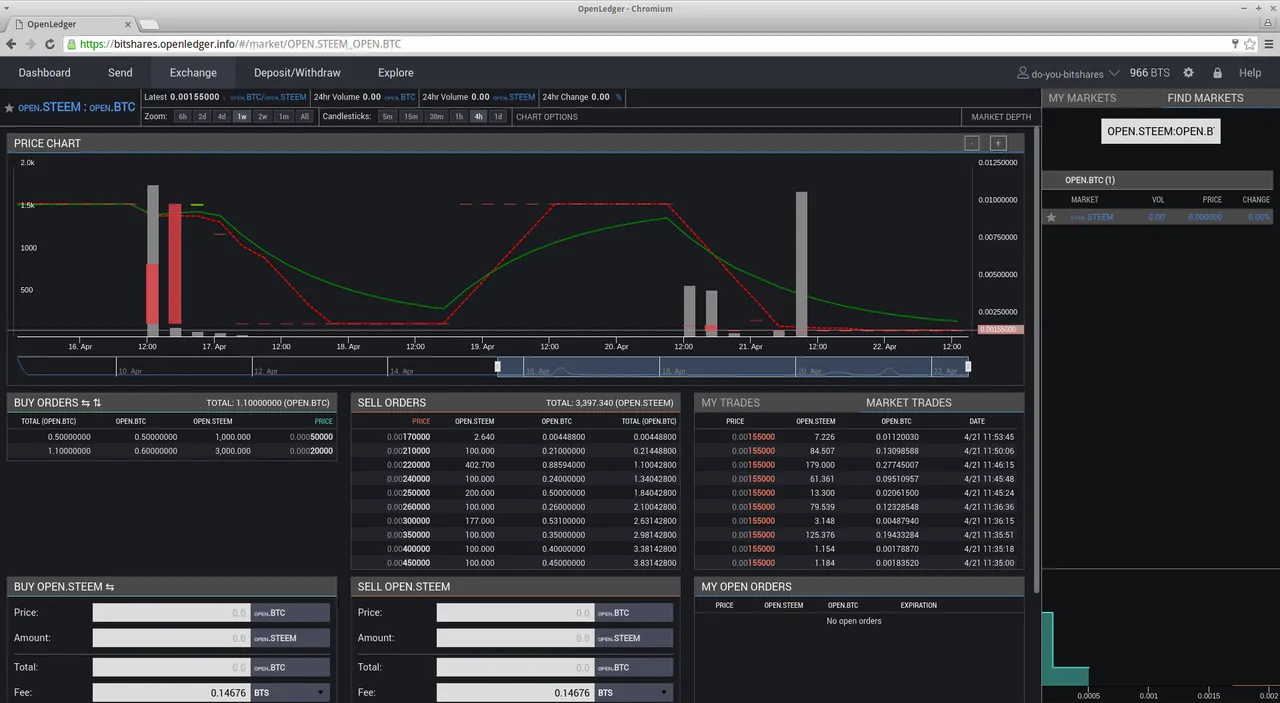Focus the buy Price input field
The image size is (1280, 703).
pos(171,613)
